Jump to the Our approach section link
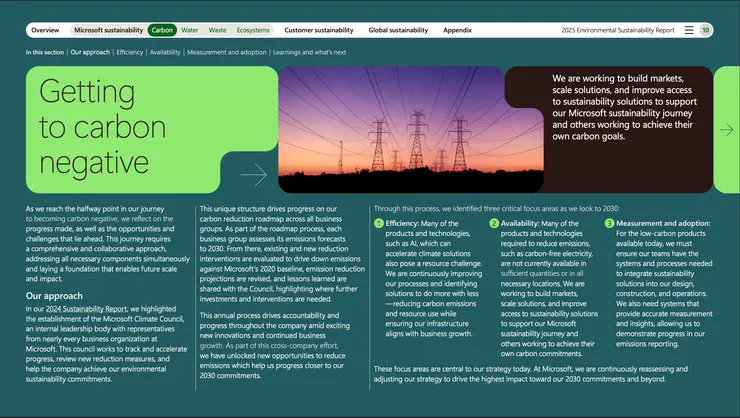The height and width of the screenshot is (418, 740). click(x=90, y=52)
